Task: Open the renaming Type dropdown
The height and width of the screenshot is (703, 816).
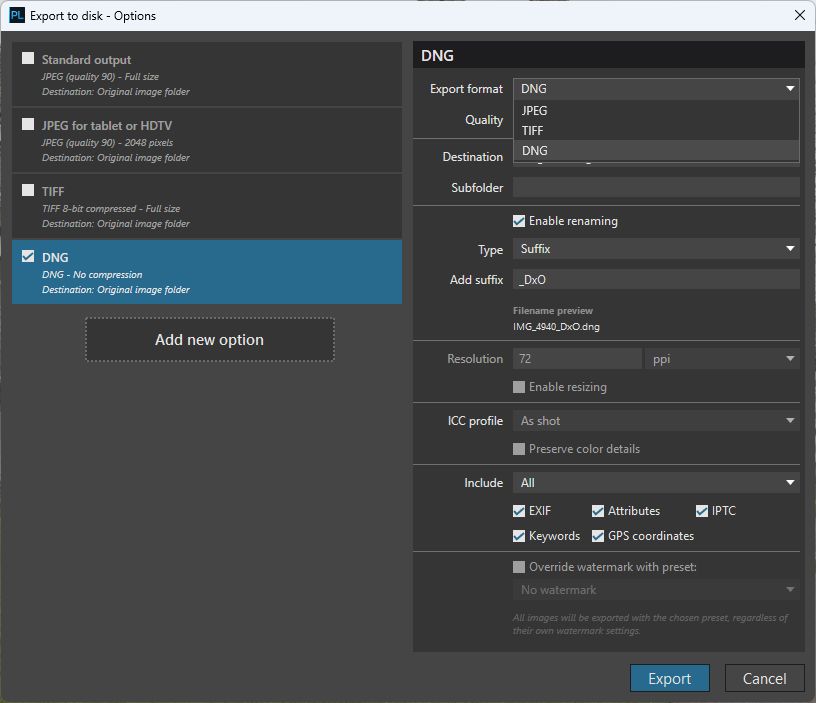Action: pyautogui.click(x=656, y=249)
